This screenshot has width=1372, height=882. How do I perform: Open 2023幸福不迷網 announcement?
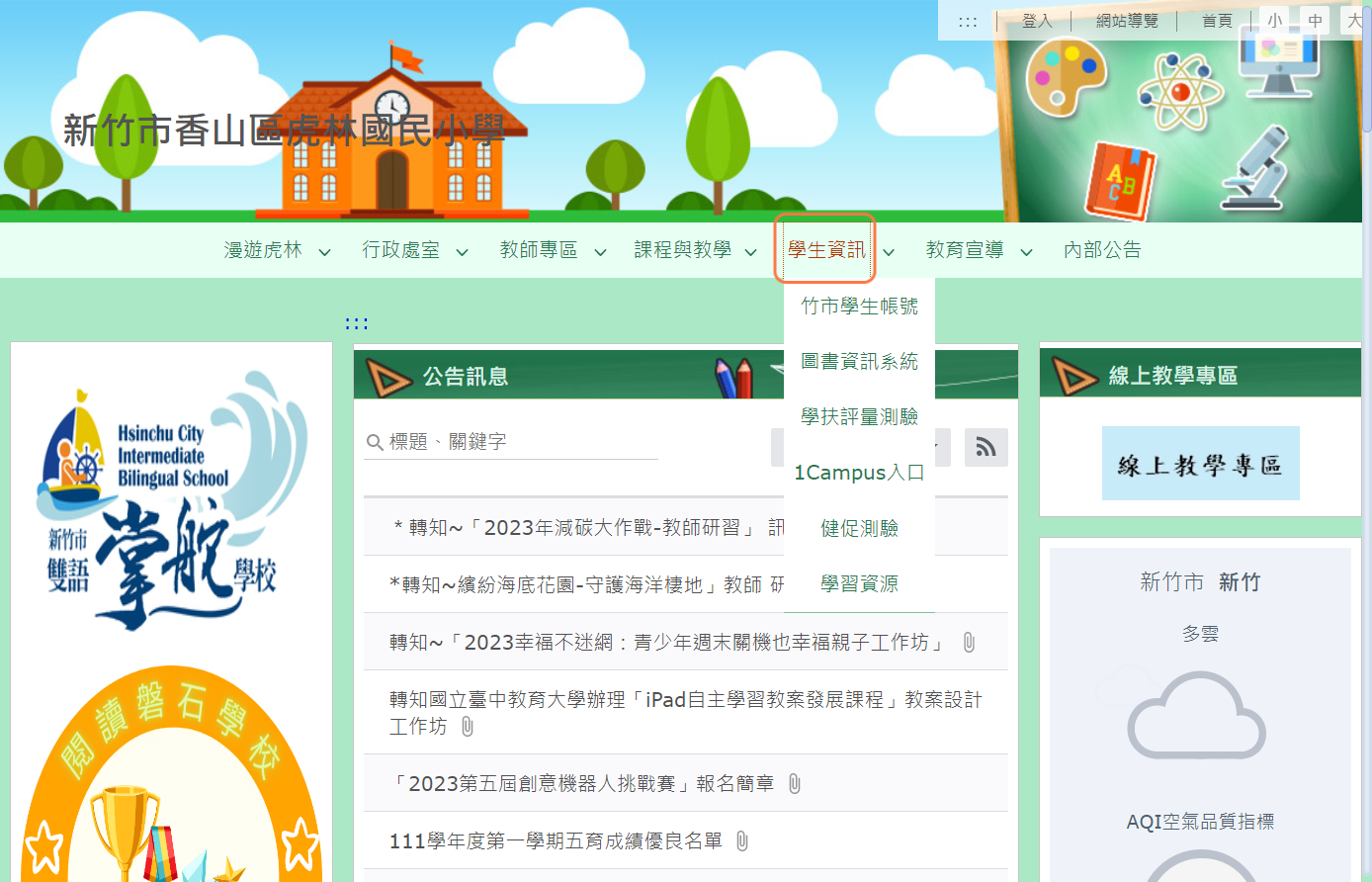666,643
